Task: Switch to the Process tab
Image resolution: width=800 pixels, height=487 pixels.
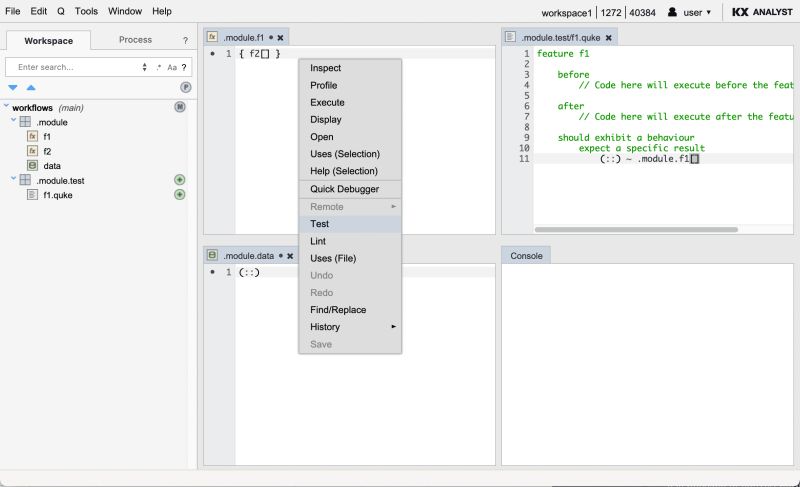Action: 135,40
